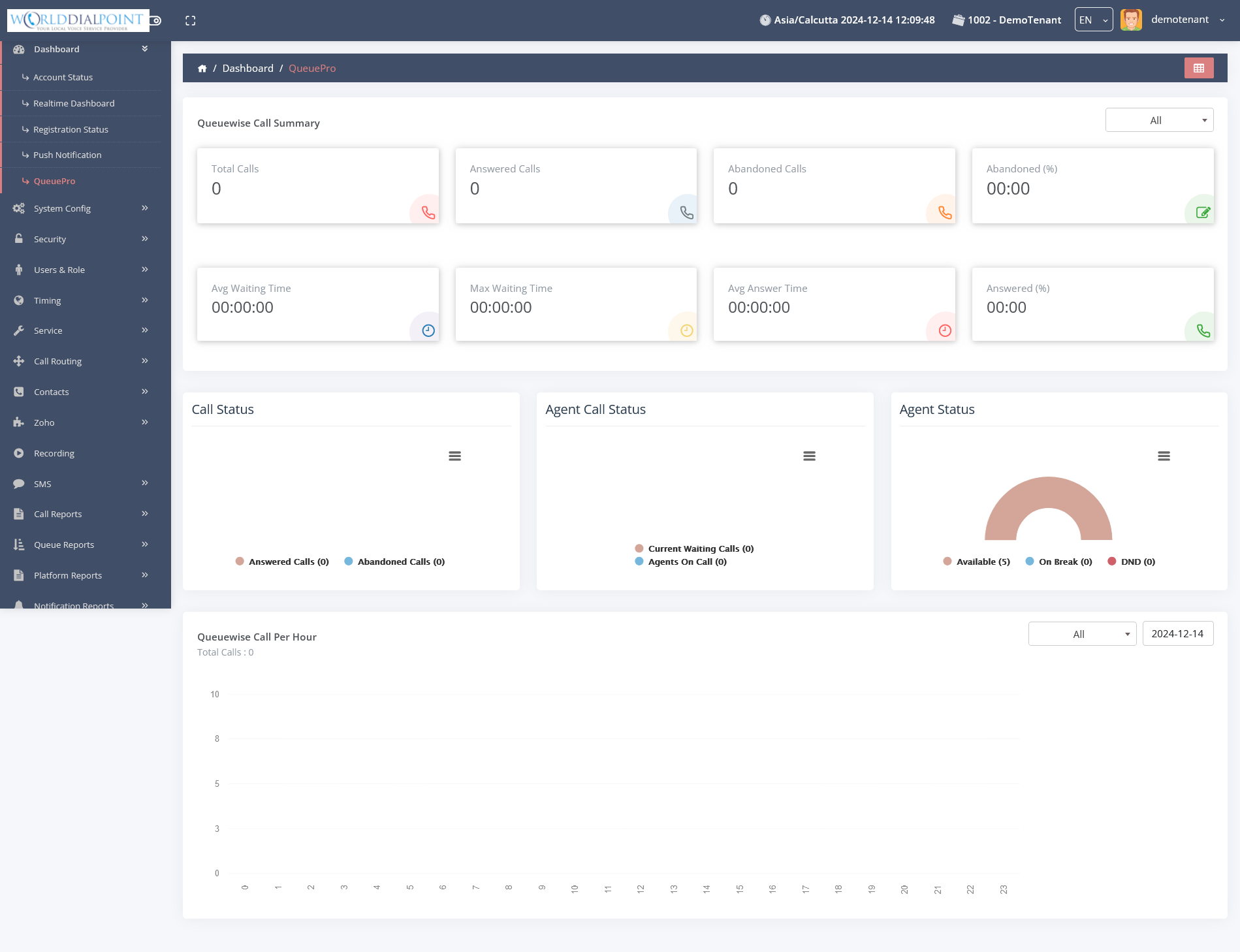Click the demotenant user avatar

click(1131, 20)
